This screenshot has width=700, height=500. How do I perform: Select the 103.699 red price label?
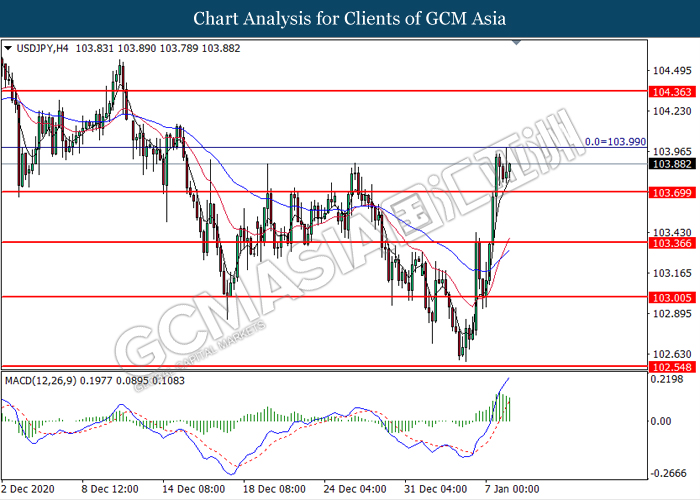pyautogui.click(x=671, y=193)
